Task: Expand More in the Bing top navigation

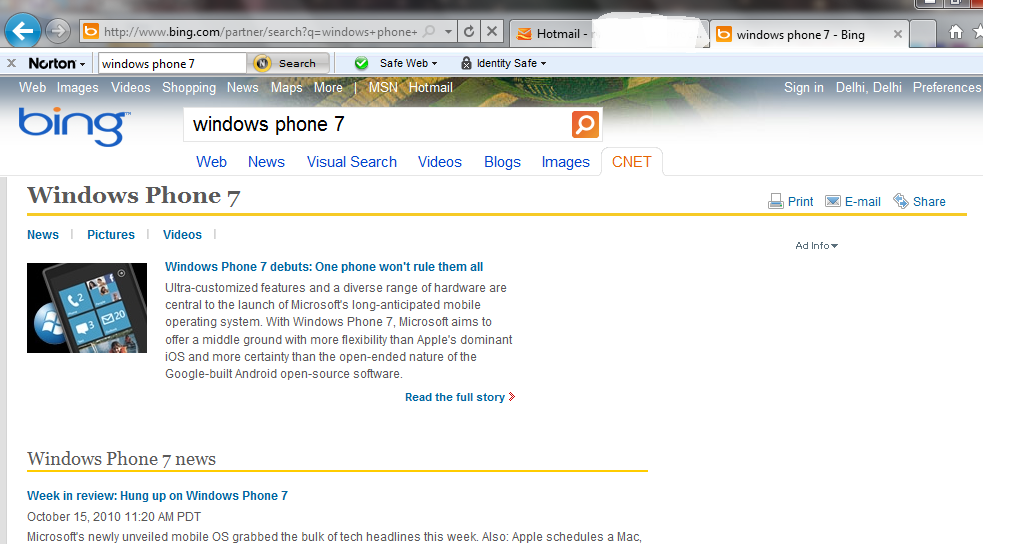Action: coord(328,87)
